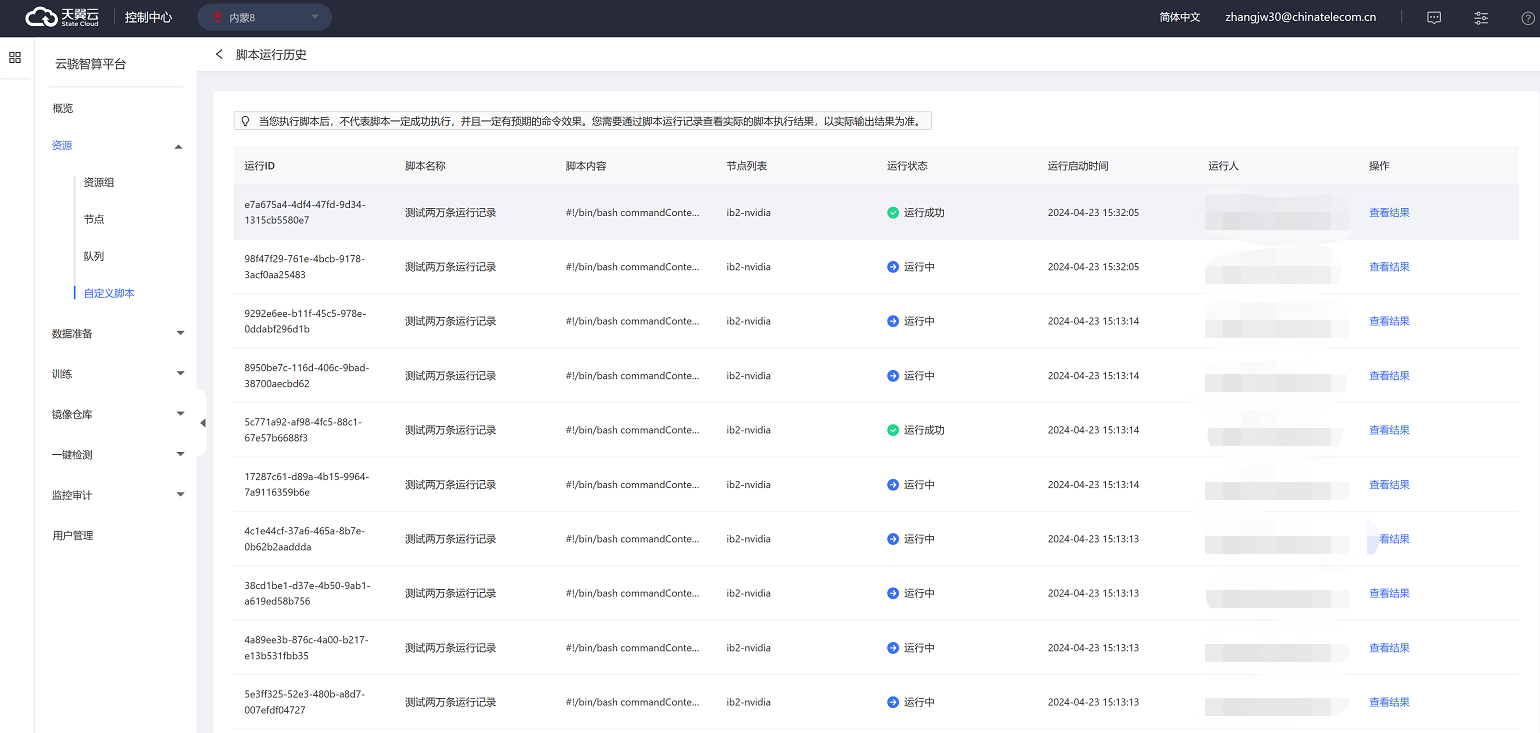Open the settings sliders icon in top bar
Image resolution: width=1540 pixels, height=733 pixels.
tap(1481, 17)
